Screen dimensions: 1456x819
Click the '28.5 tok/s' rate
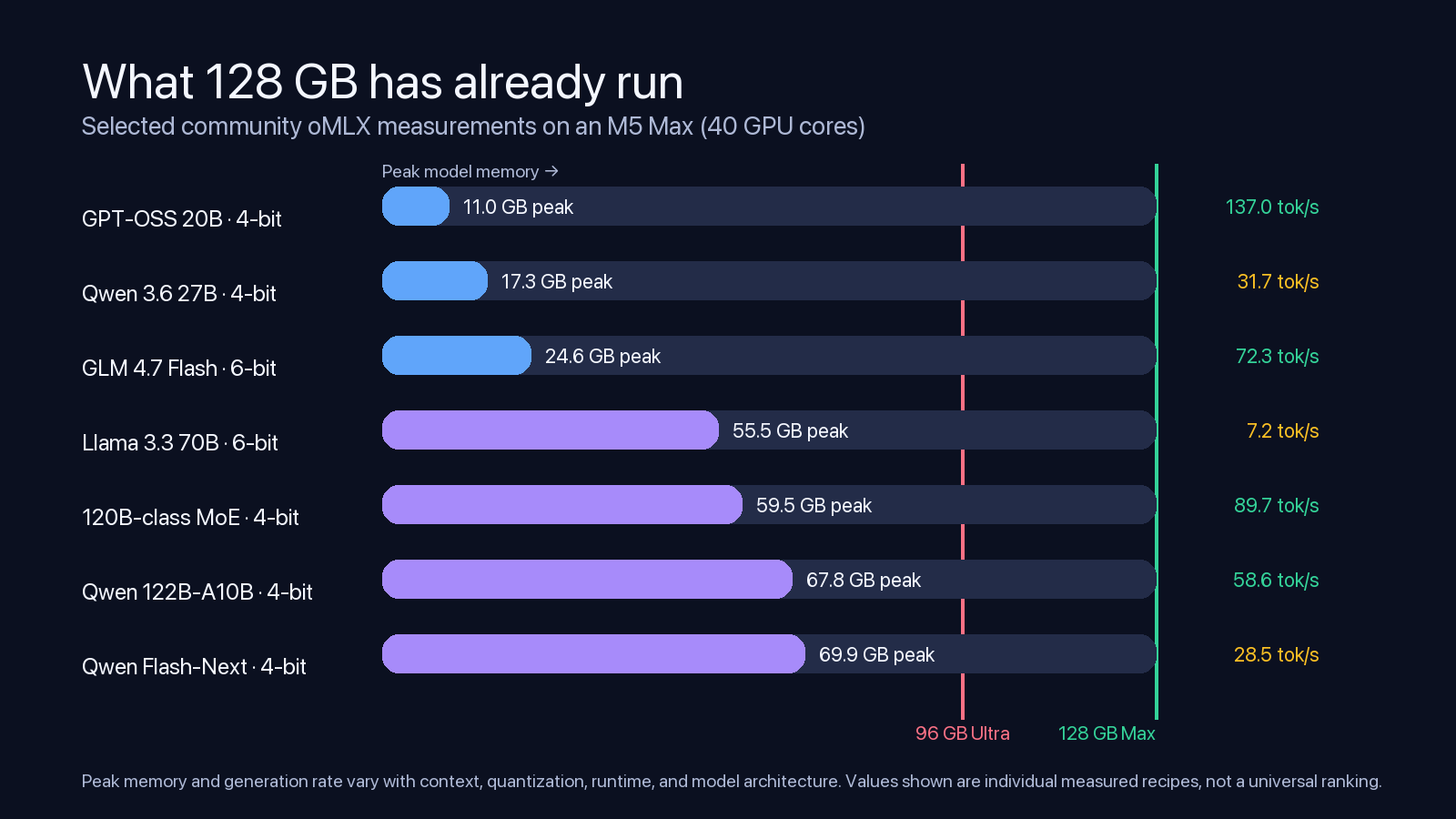click(1276, 655)
